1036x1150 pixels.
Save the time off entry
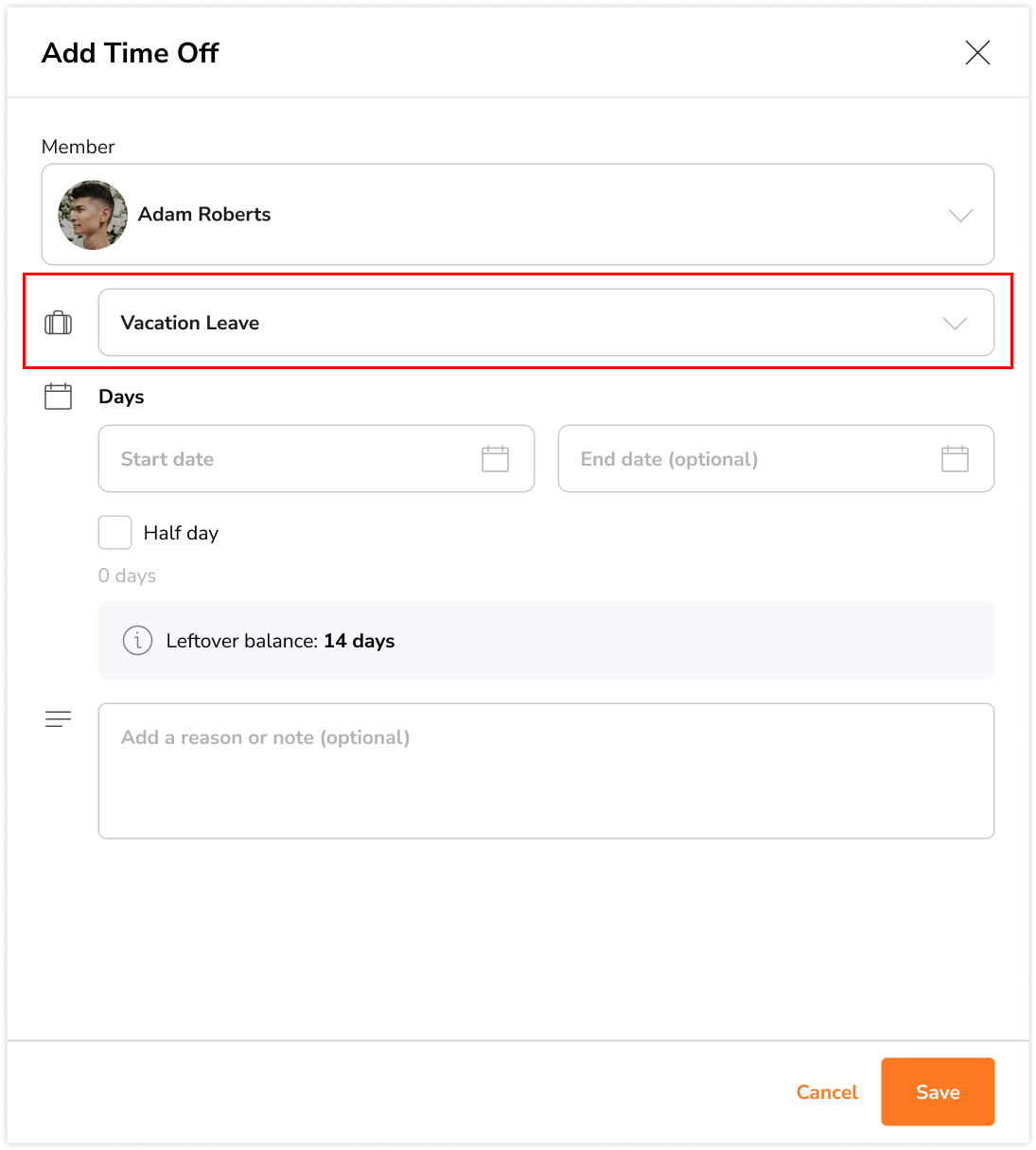point(937,1091)
